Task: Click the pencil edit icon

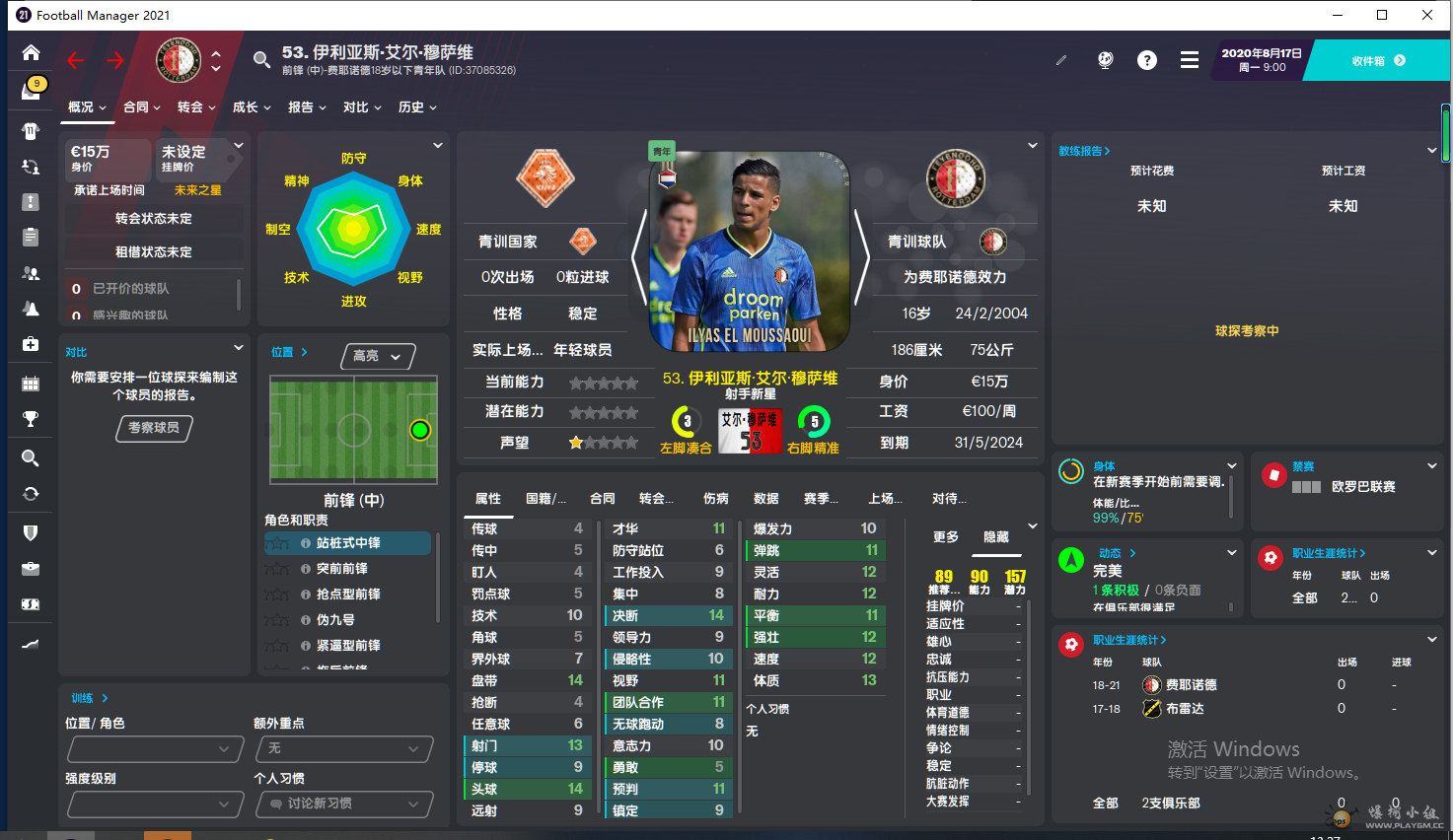Action: [1061, 60]
